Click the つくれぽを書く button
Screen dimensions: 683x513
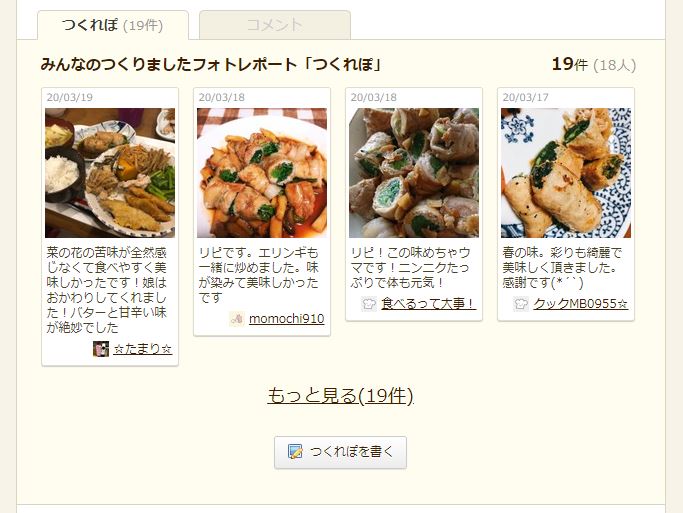pyautogui.click(x=340, y=452)
